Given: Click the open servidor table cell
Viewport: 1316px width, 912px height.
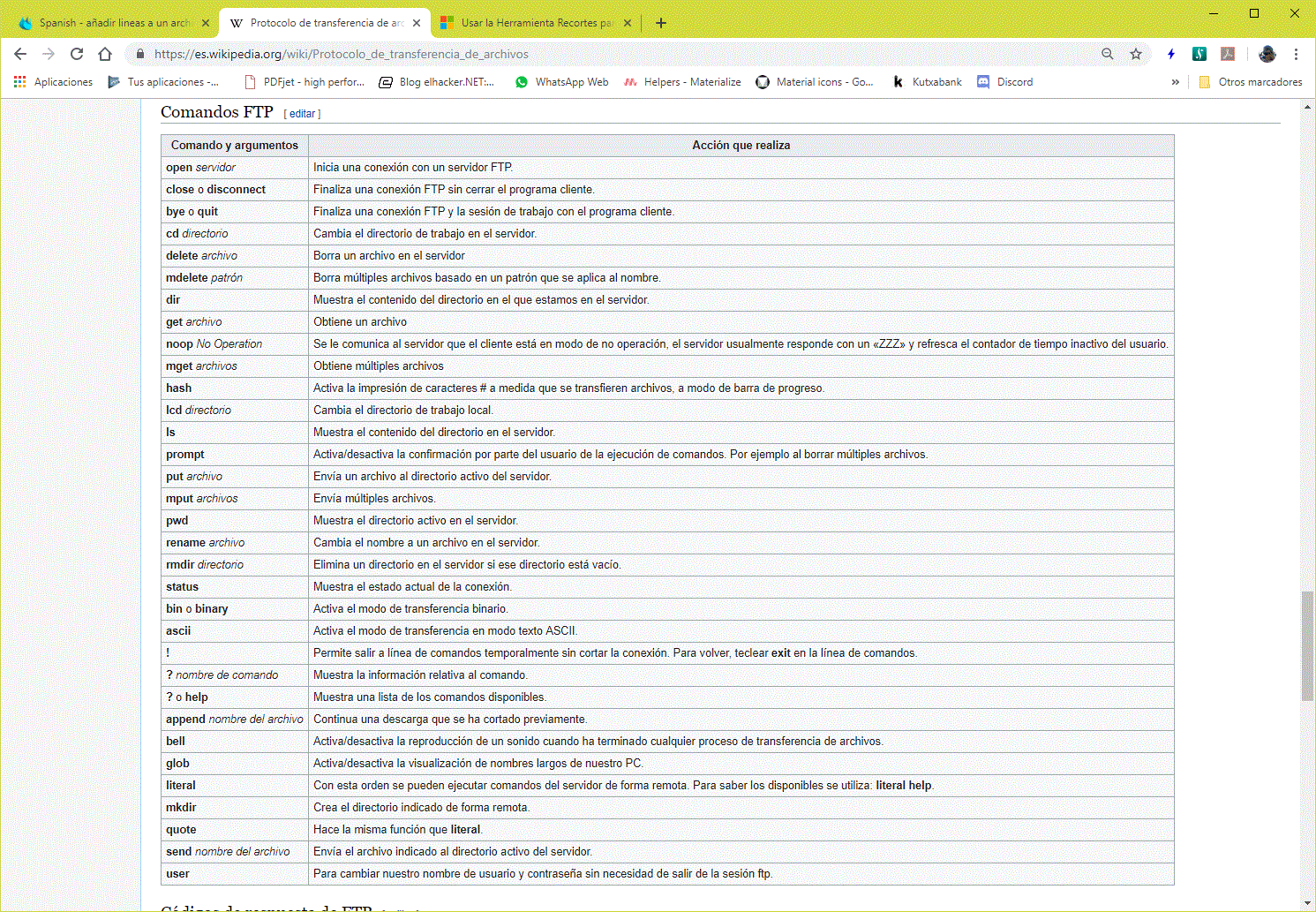Looking at the screenshot, I should tap(235, 168).
